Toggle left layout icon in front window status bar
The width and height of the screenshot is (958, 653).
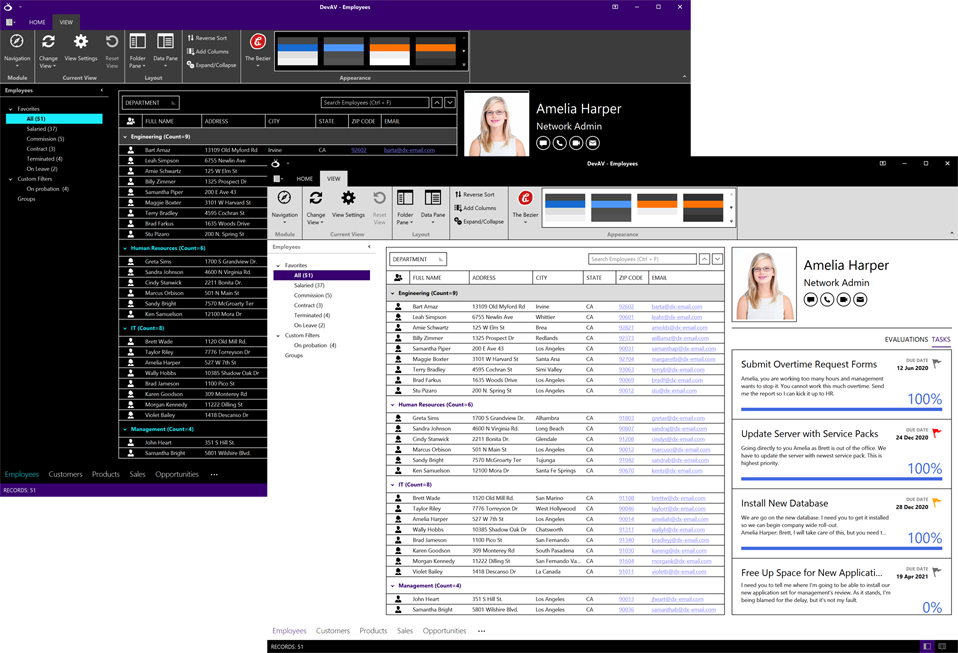pos(927,646)
